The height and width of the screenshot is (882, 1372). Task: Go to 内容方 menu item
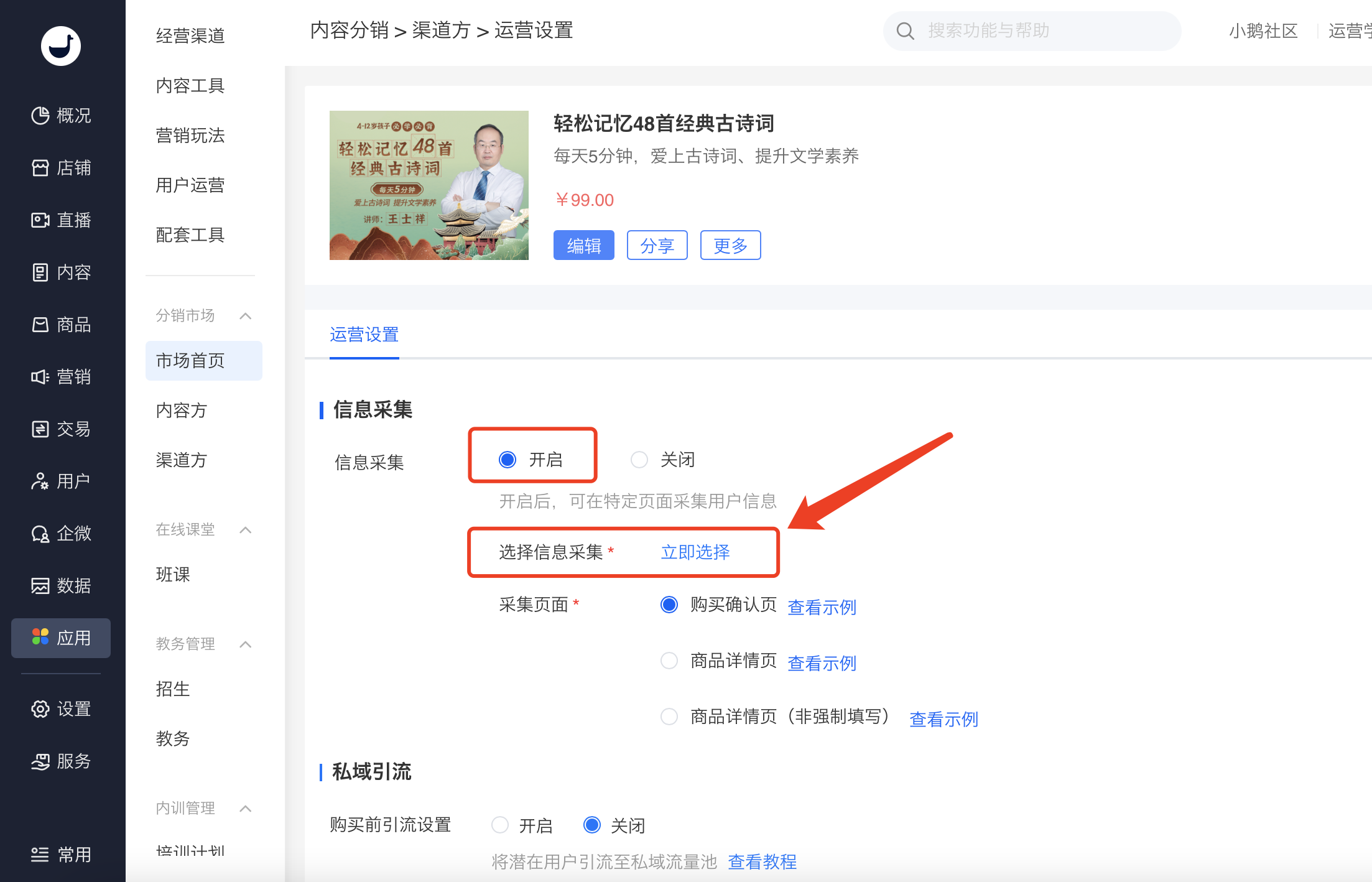coord(182,411)
